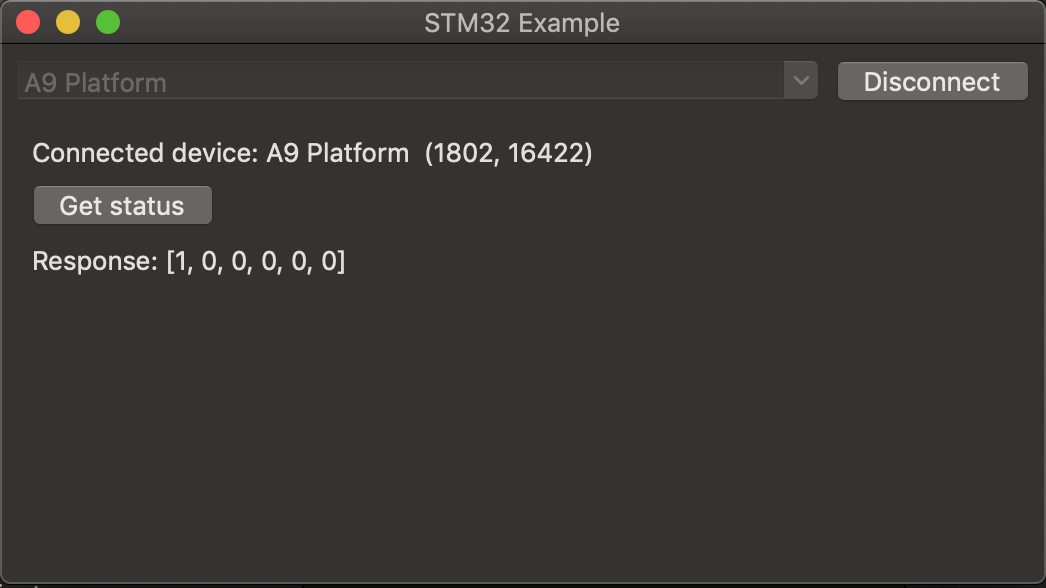Viewport: 1046px width, 588px height.
Task: Click the dropdown chevron next to A9 Platform
Action: [801, 80]
